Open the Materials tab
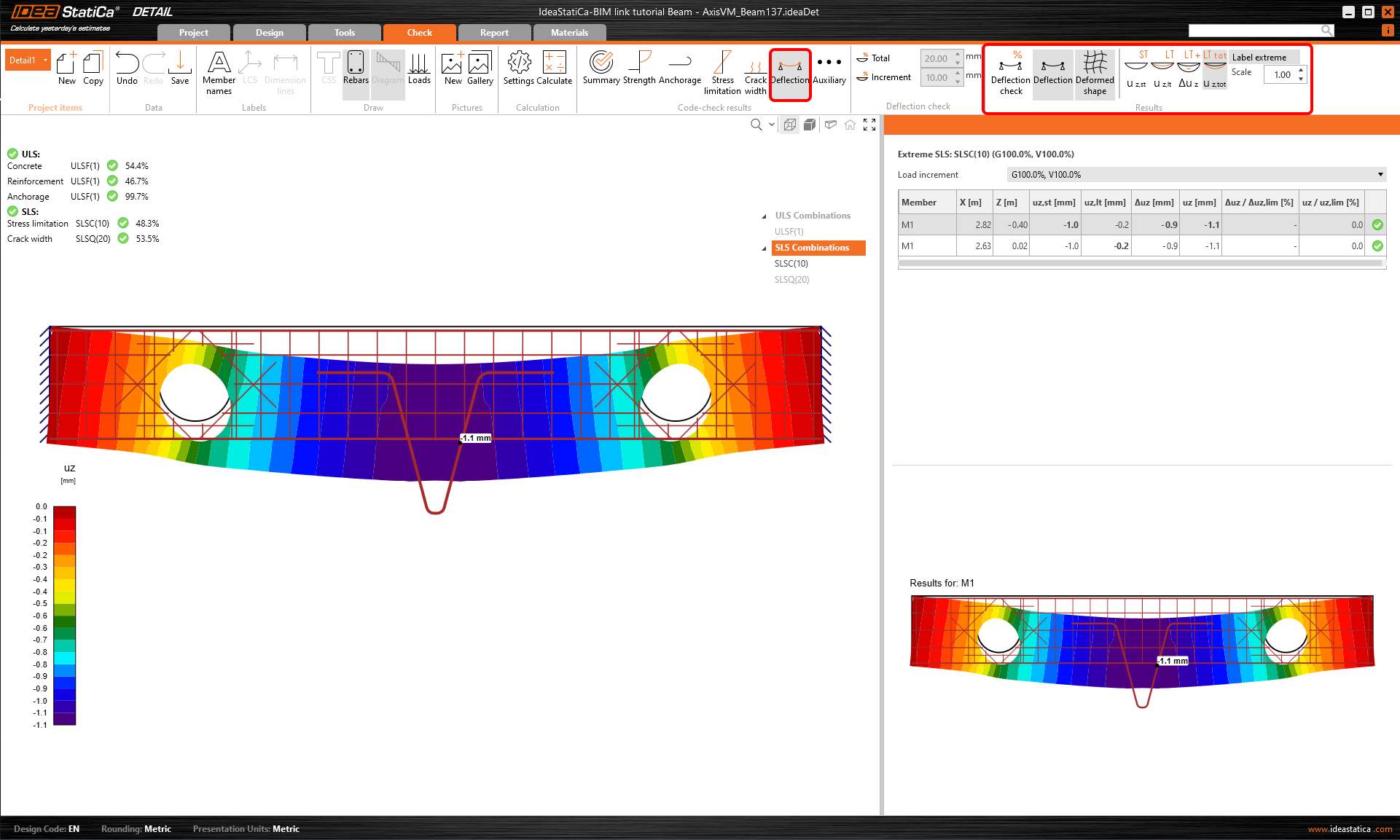The width and height of the screenshot is (1400, 840). [x=569, y=33]
